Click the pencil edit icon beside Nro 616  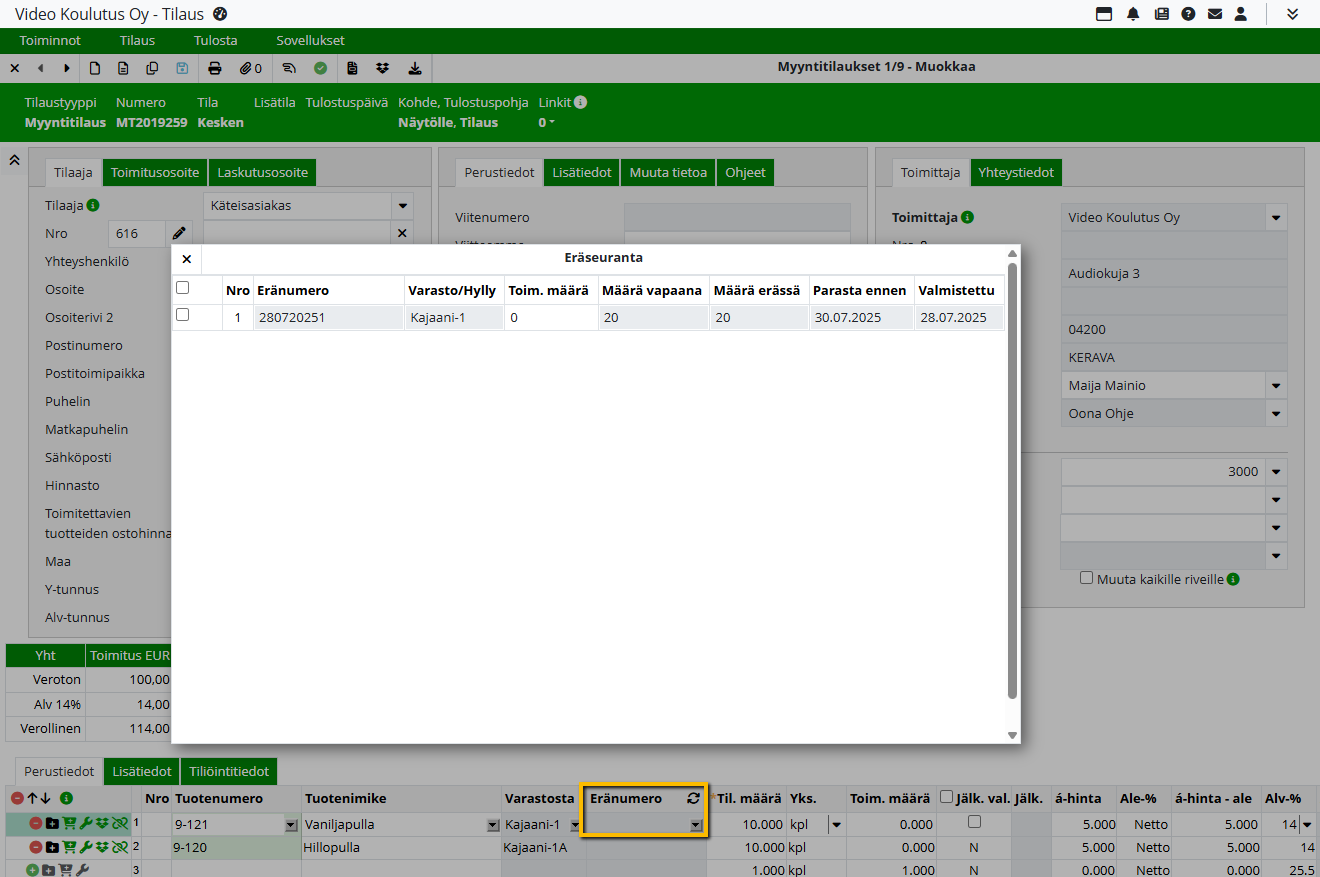click(x=179, y=233)
